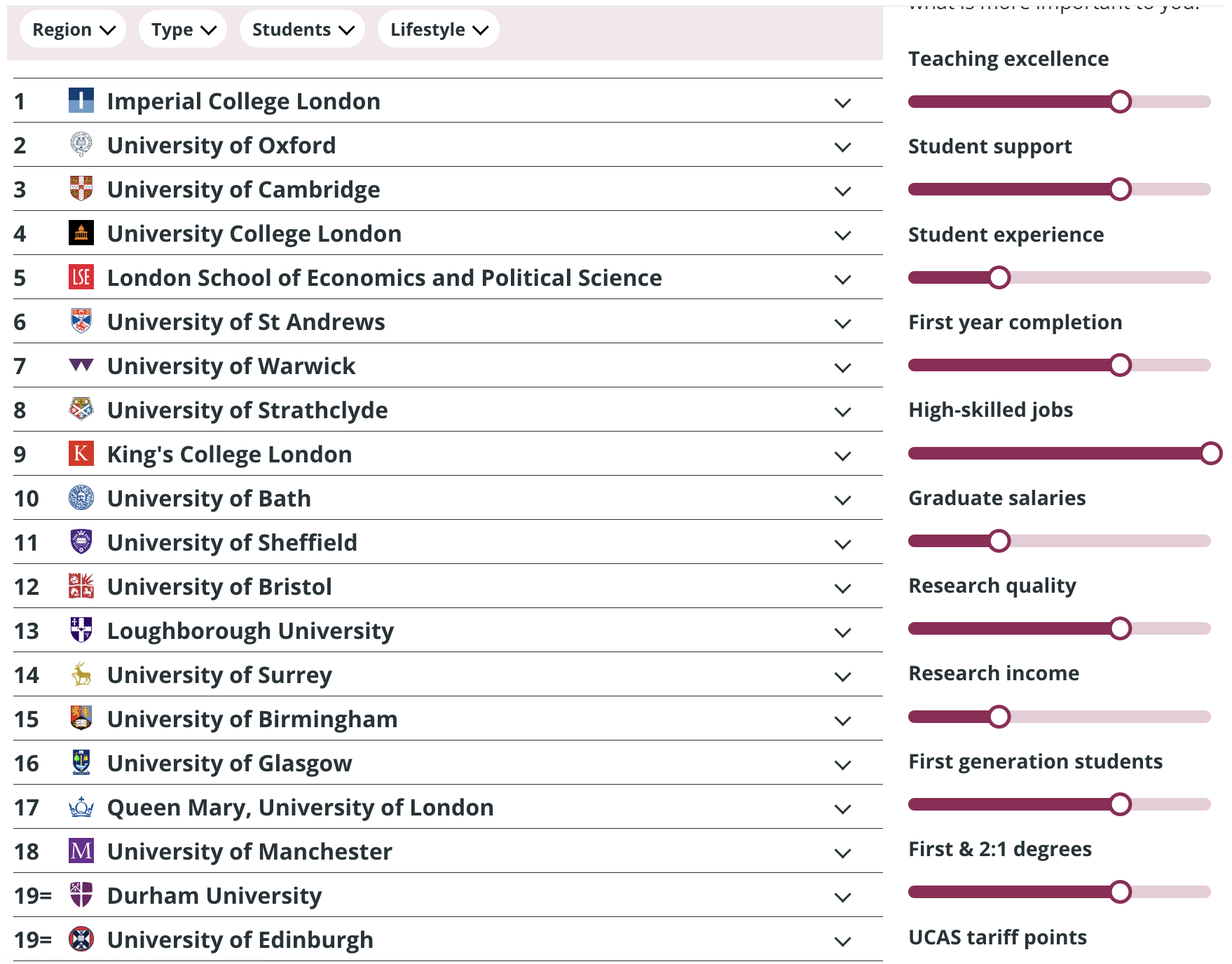Open the Region filter dropdown
Viewport: 1232px width, 964px height.
[73, 29]
